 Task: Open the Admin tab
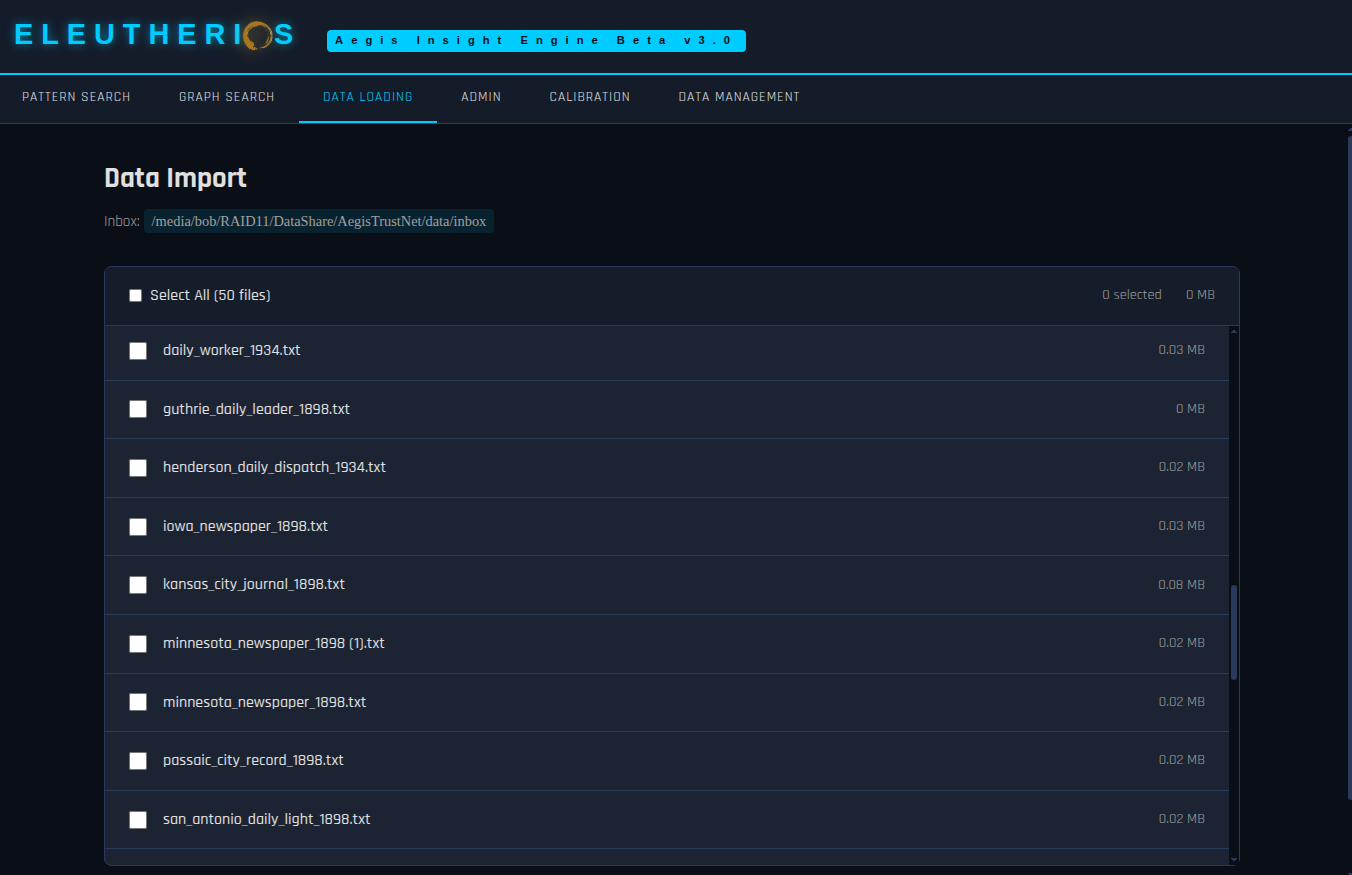pyautogui.click(x=481, y=97)
